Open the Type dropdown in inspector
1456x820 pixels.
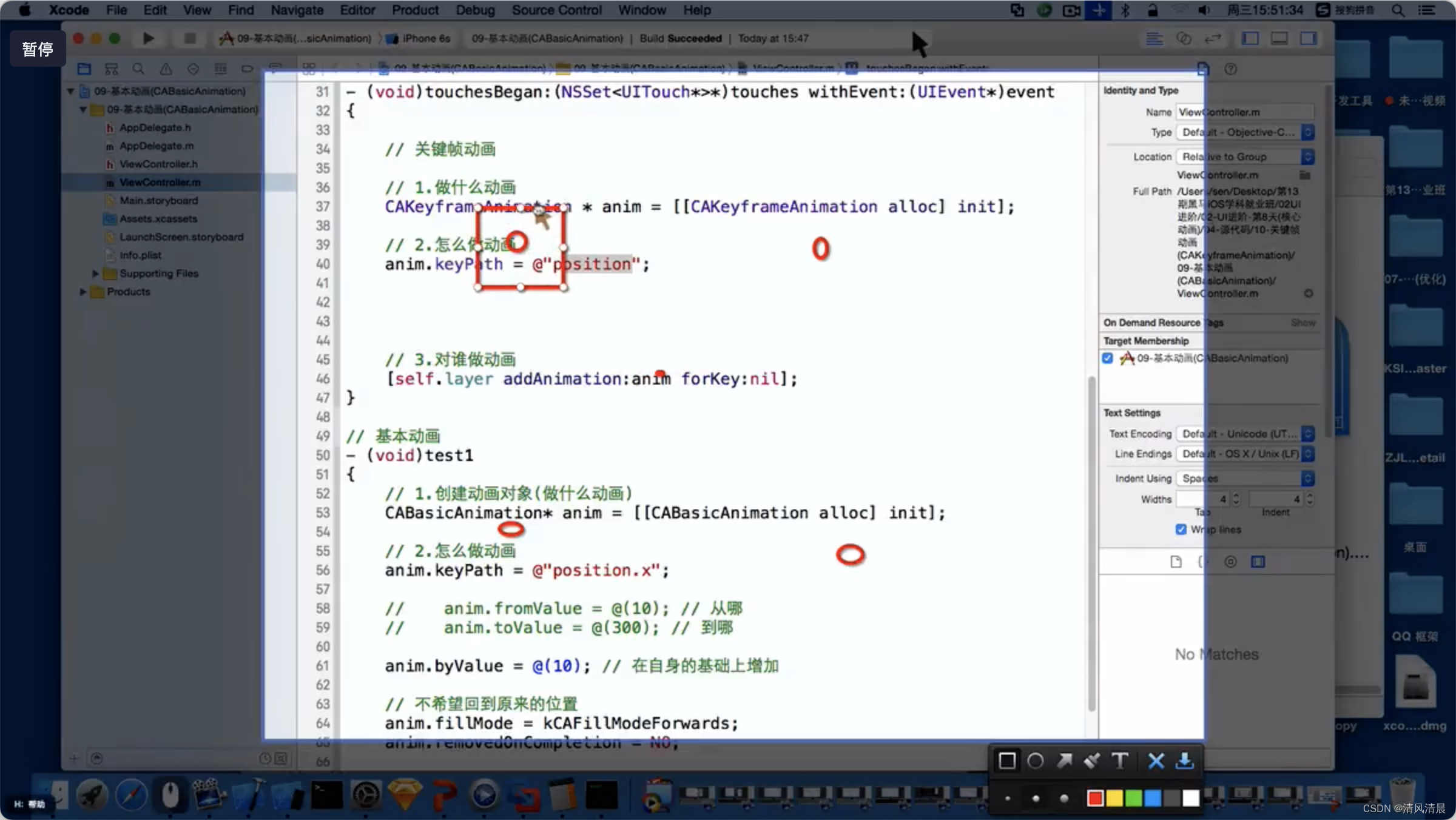1245,132
